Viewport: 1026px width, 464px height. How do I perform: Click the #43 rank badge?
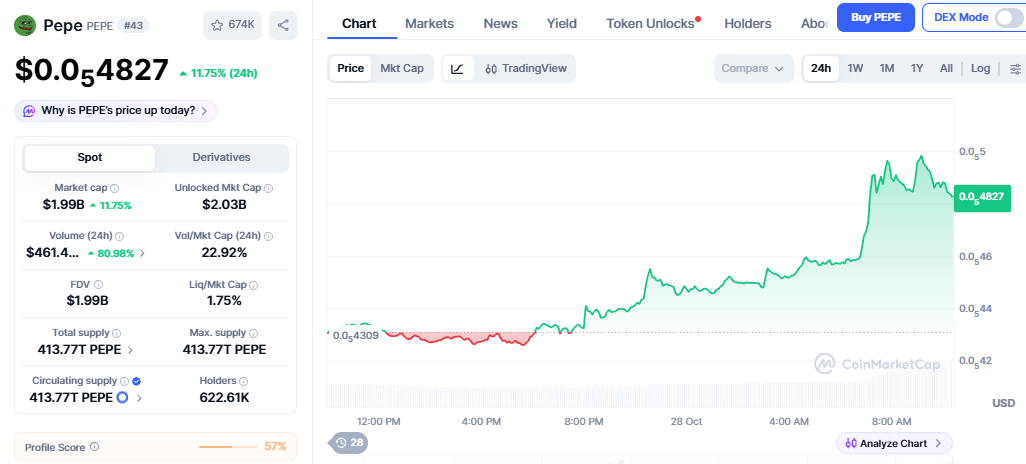pos(133,26)
